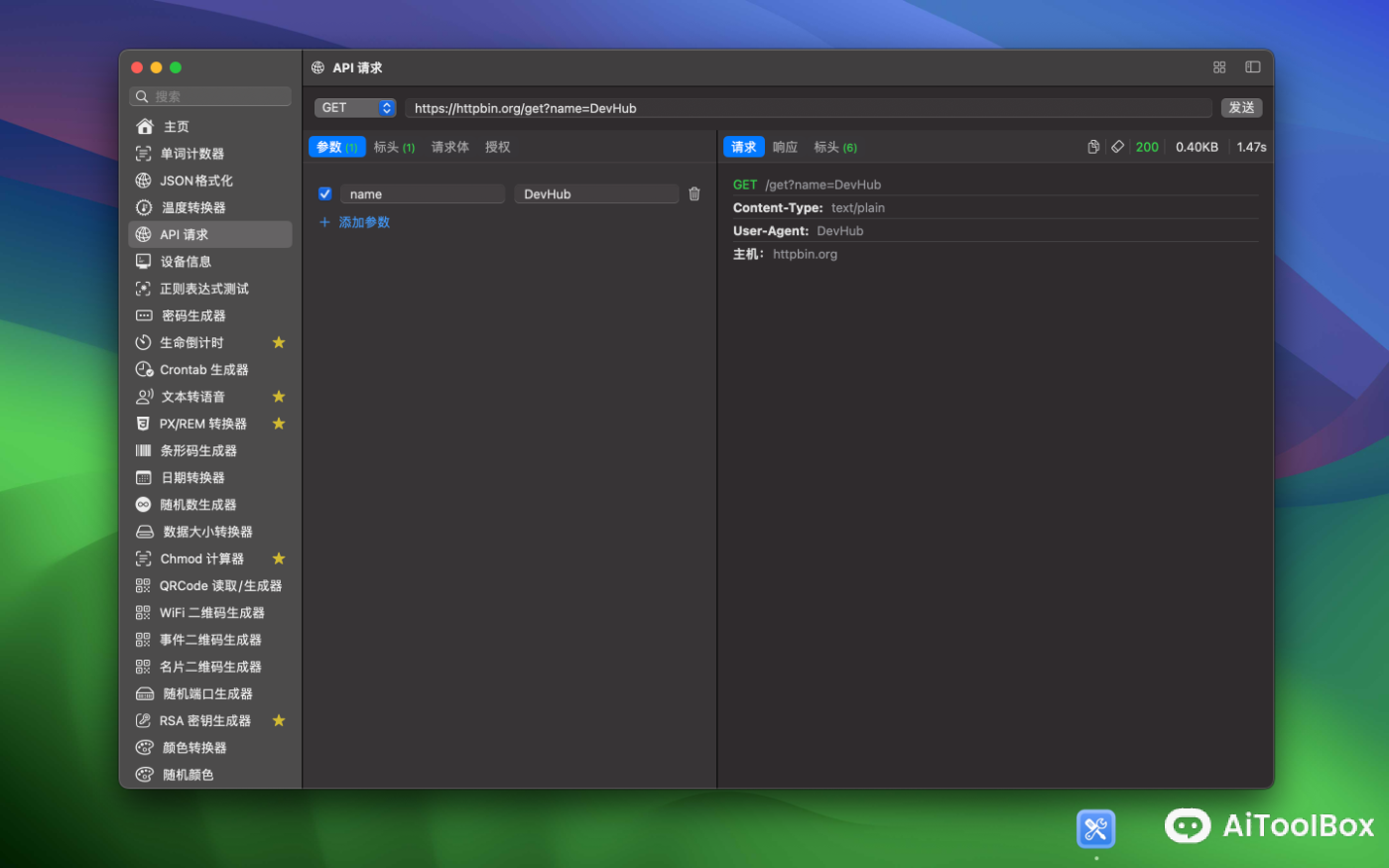Open the GET method dropdown
Screen dimensions: 1389x868
tap(355, 107)
